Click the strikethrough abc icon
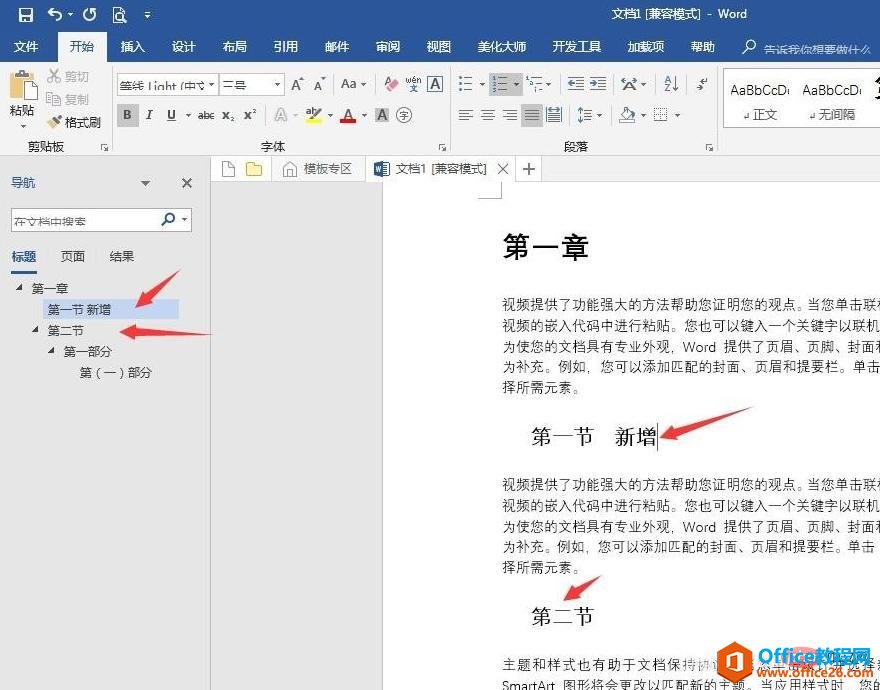Screen dimensions: 880x690 206,115
